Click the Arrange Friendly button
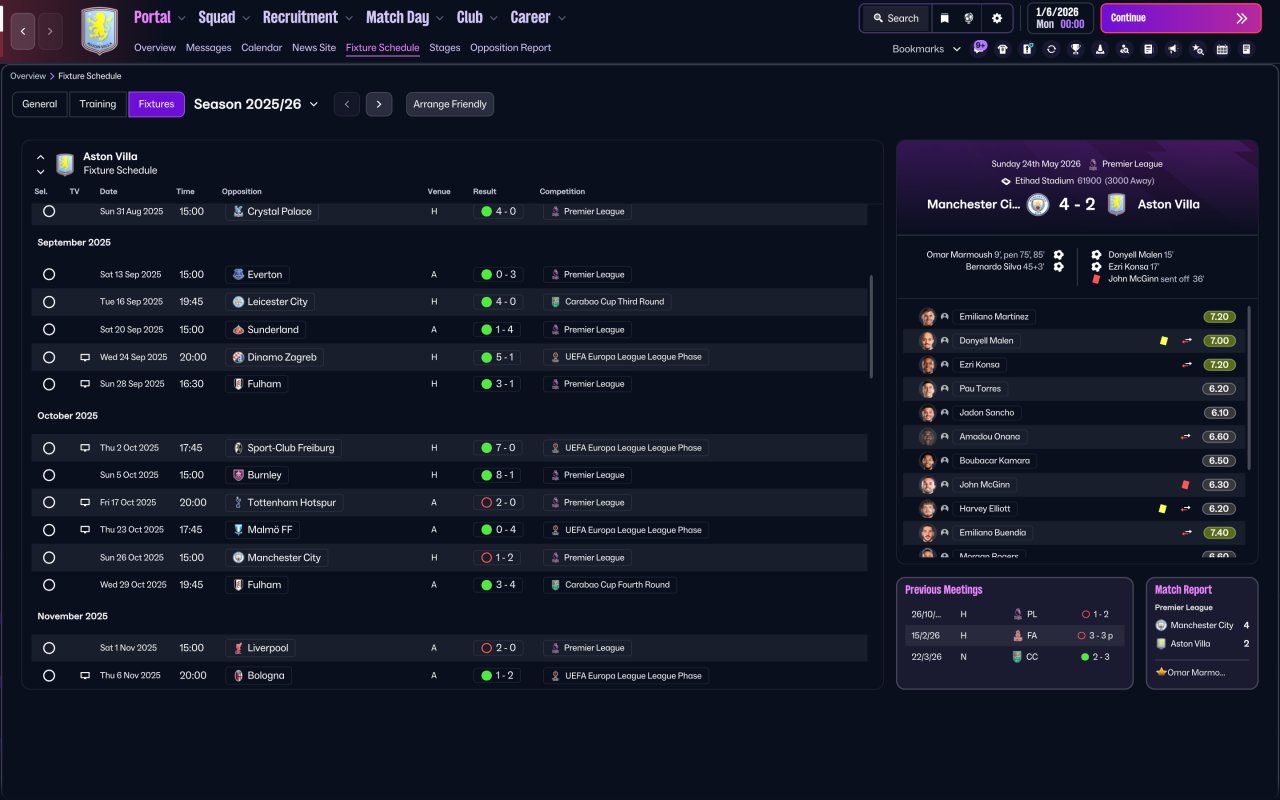Viewport: 1280px width, 800px height. (x=450, y=104)
